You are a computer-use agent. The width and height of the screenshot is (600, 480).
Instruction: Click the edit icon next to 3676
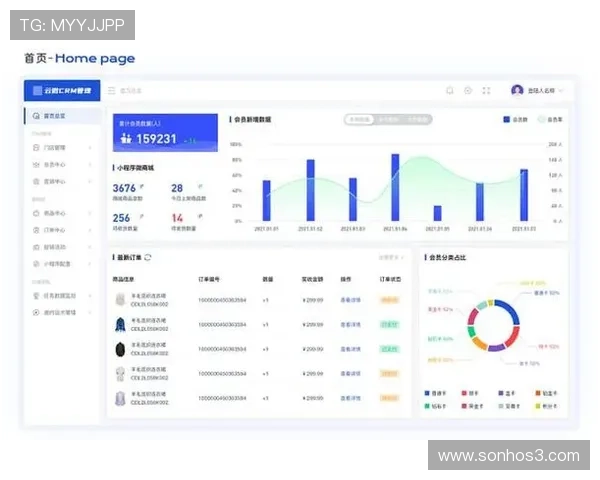(141, 187)
